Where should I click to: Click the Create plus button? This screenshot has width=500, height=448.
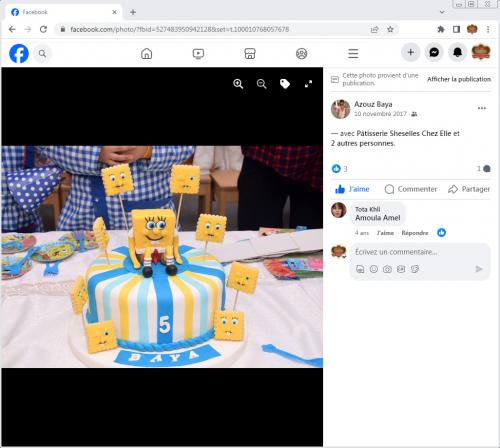(x=411, y=52)
